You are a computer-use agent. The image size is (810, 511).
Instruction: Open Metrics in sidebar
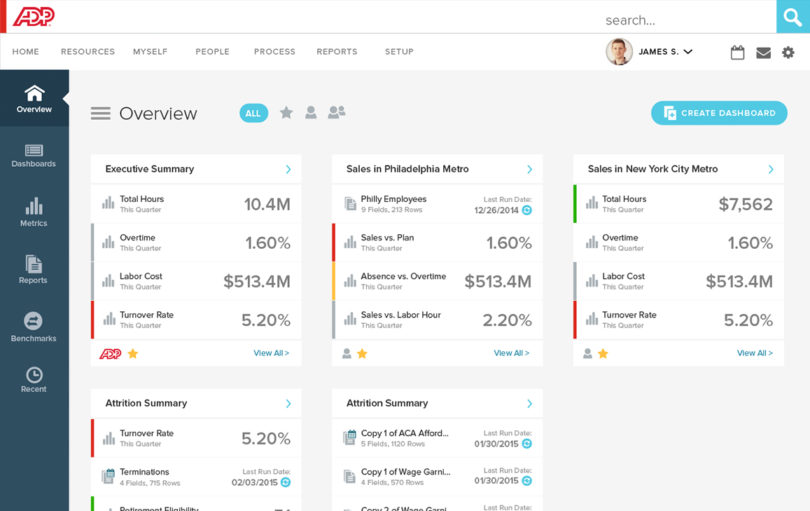tap(34, 212)
